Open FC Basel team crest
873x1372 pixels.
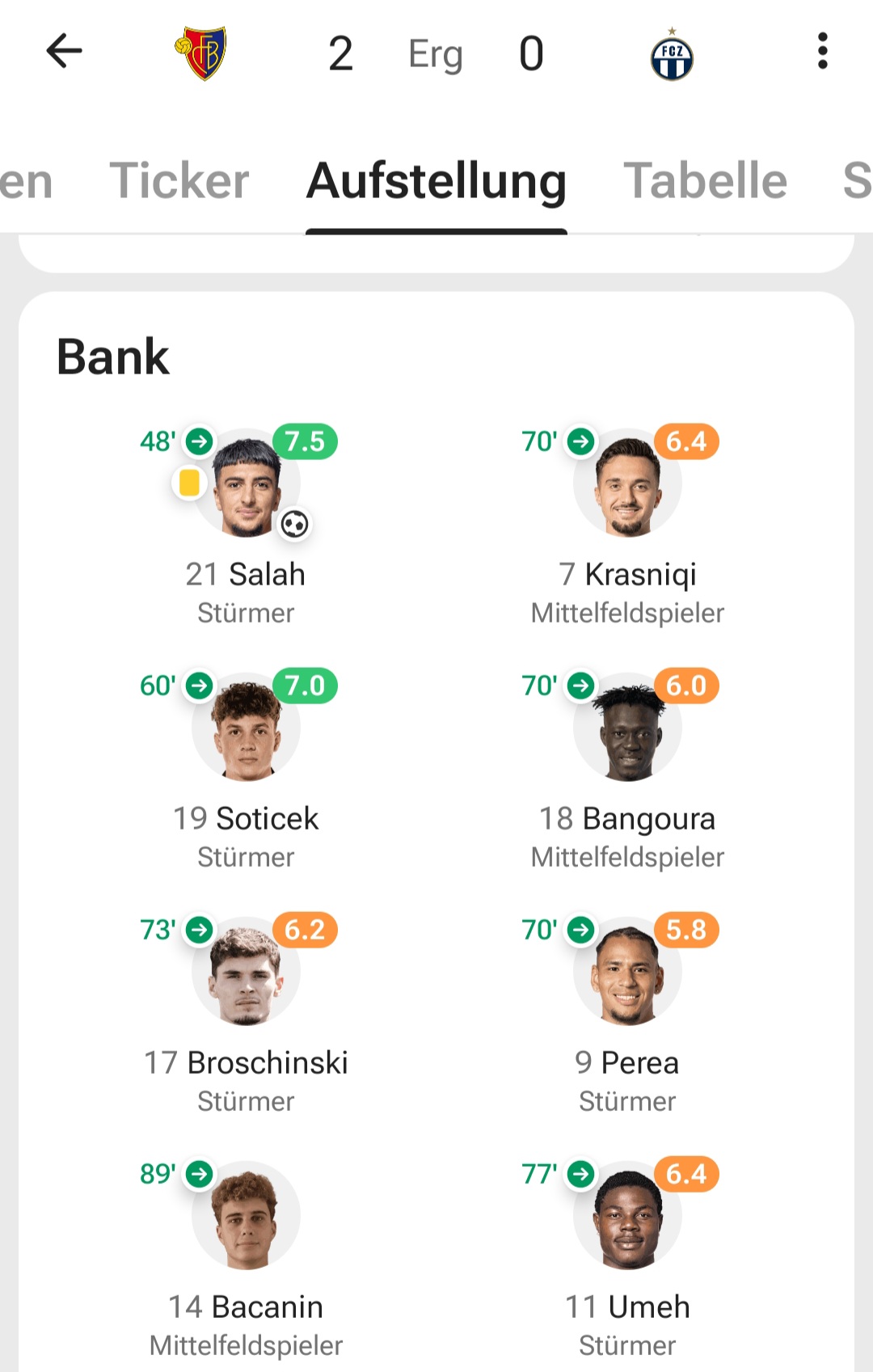point(201,53)
